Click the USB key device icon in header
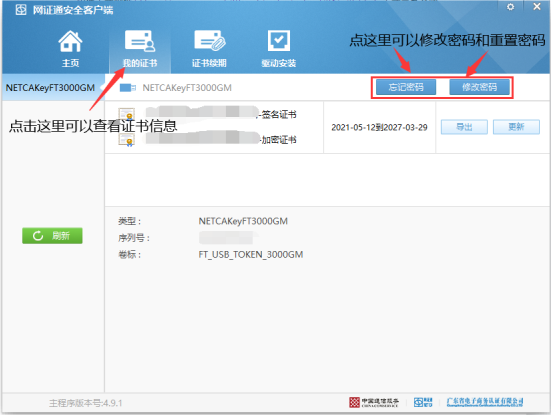The width and height of the screenshot is (551, 415). coord(128,87)
